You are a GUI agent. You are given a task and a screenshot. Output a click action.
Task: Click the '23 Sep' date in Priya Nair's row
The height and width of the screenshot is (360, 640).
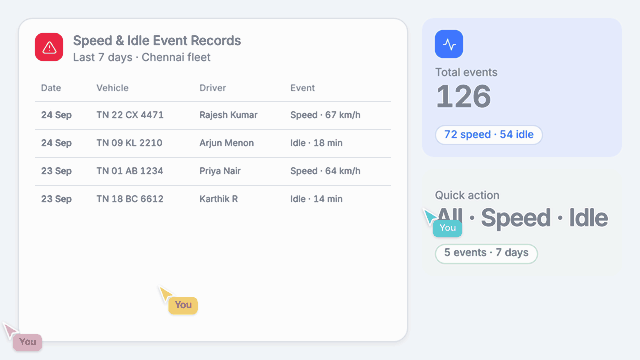point(56,171)
